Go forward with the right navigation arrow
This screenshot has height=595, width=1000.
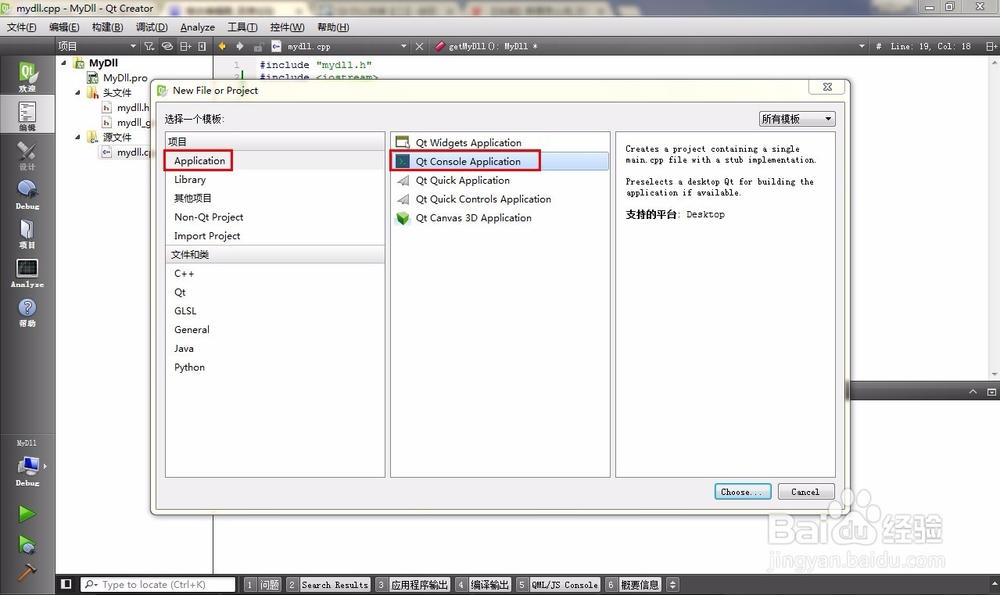coord(240,46)
